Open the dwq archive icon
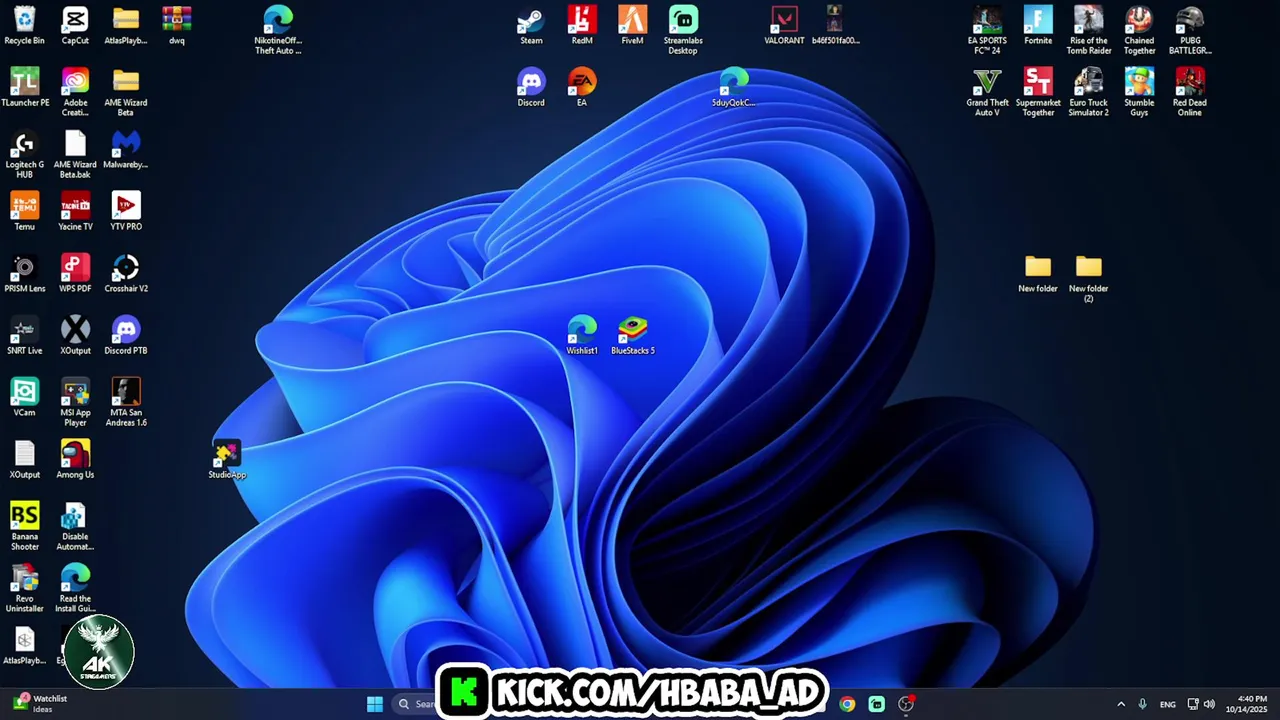 click(177, 26)
